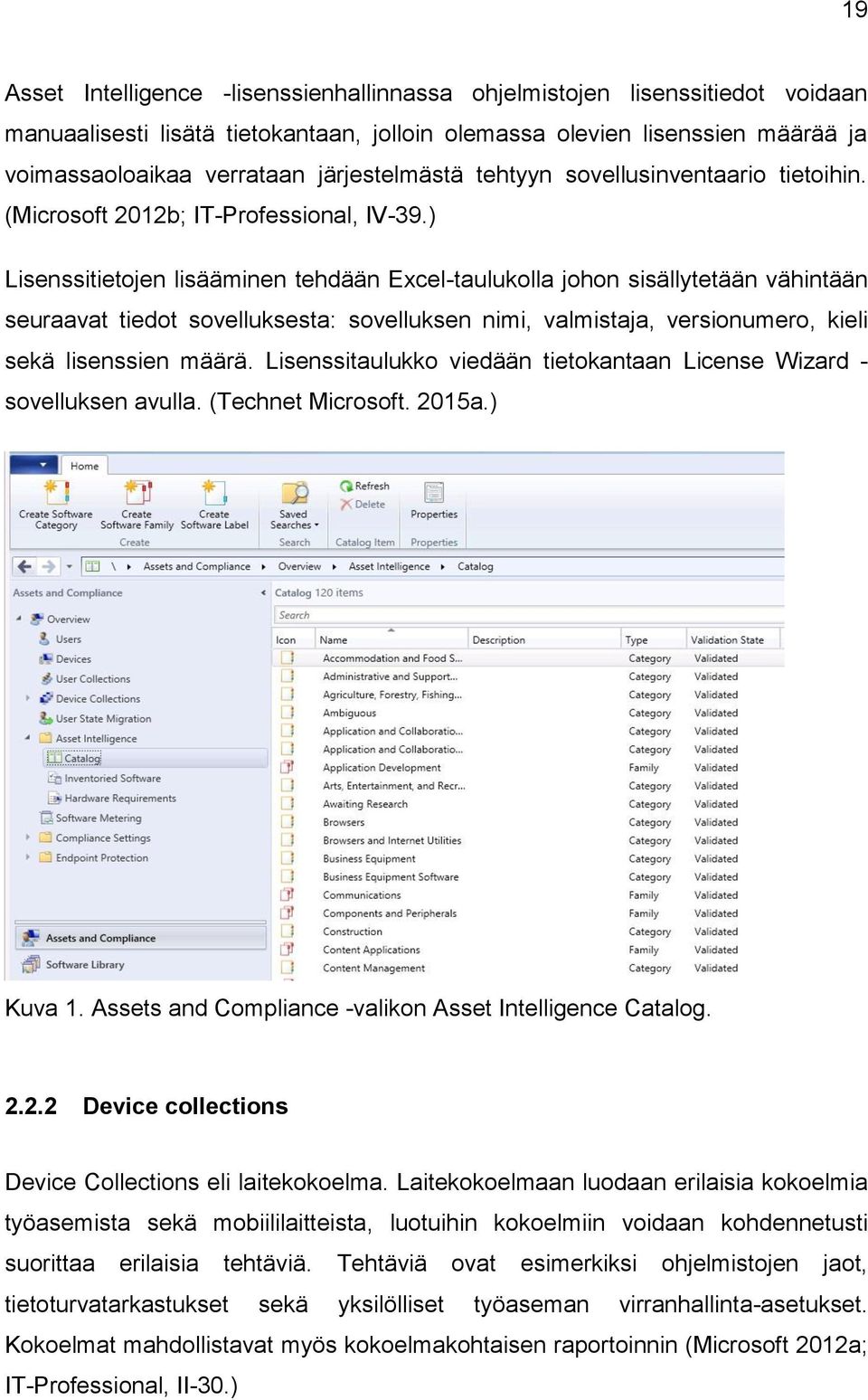Select Browsers and Internet Utilities row
Image resolution: width=868 pixels, height=1400 pixels.
pos(528,840)
